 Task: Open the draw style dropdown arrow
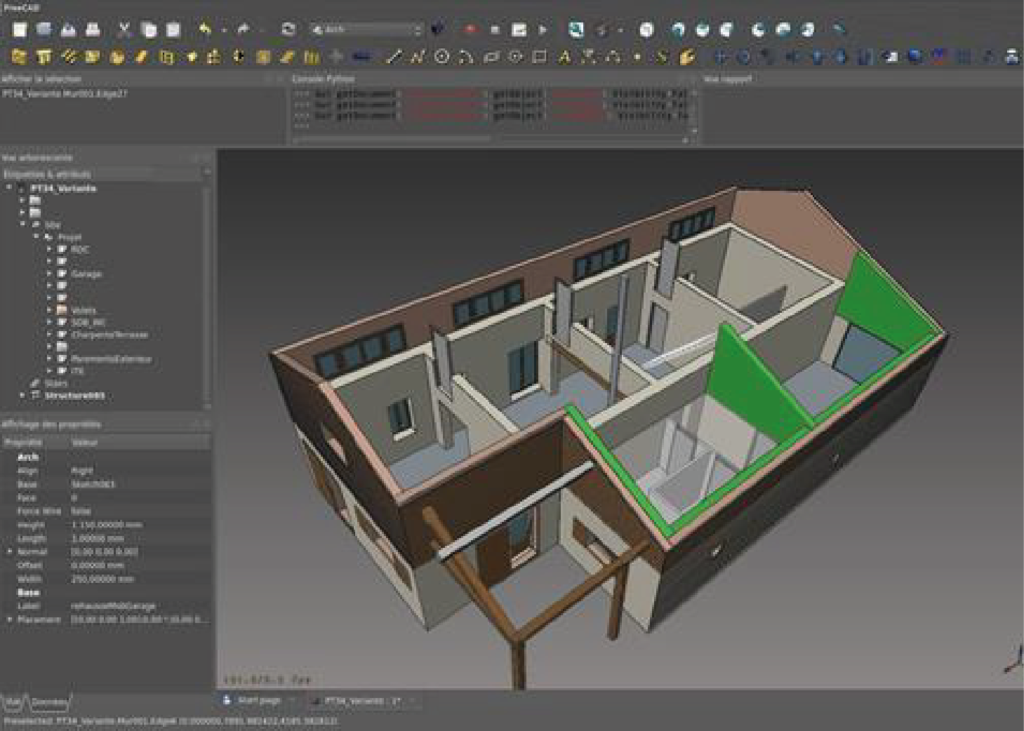(x=619, y=30)
